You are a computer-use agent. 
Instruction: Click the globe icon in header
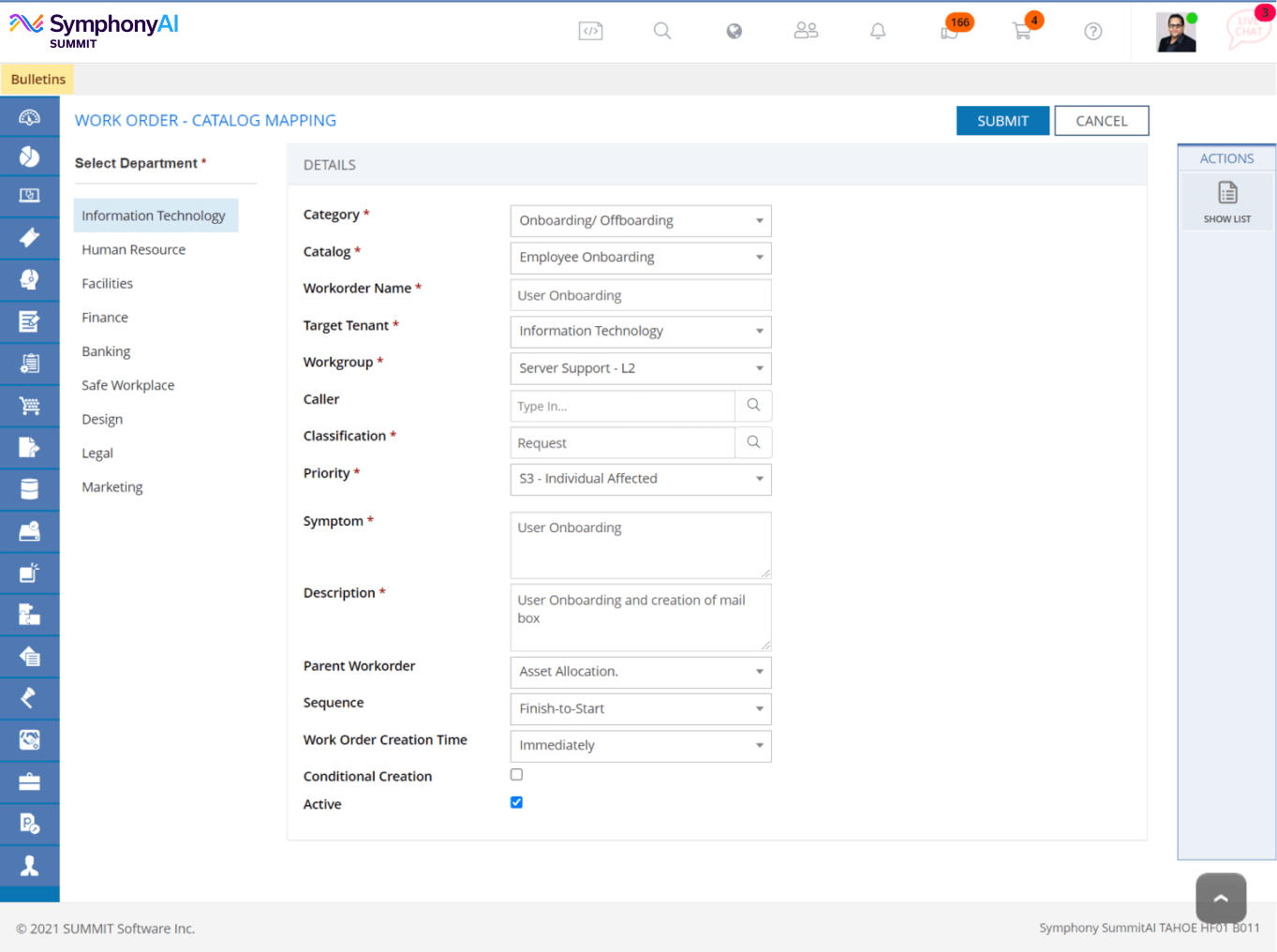735,31
